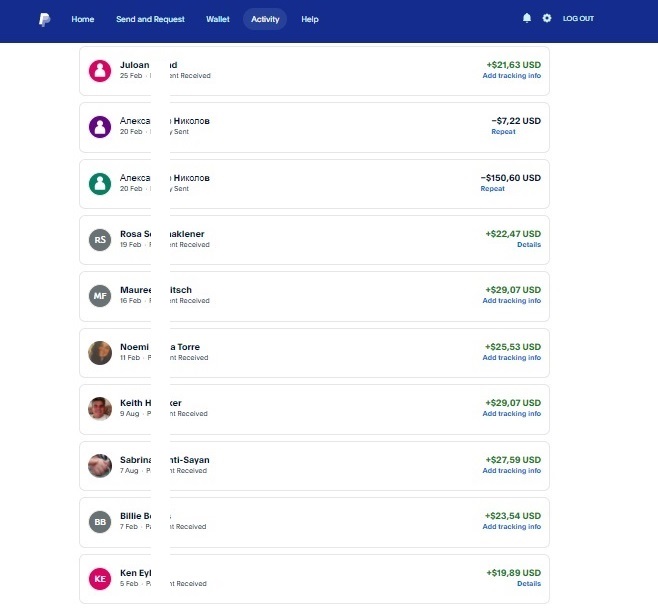Repeat the −$150,60 USD payment
The height and width of the screenshot is (608, 658).
[x=492, y=189]
